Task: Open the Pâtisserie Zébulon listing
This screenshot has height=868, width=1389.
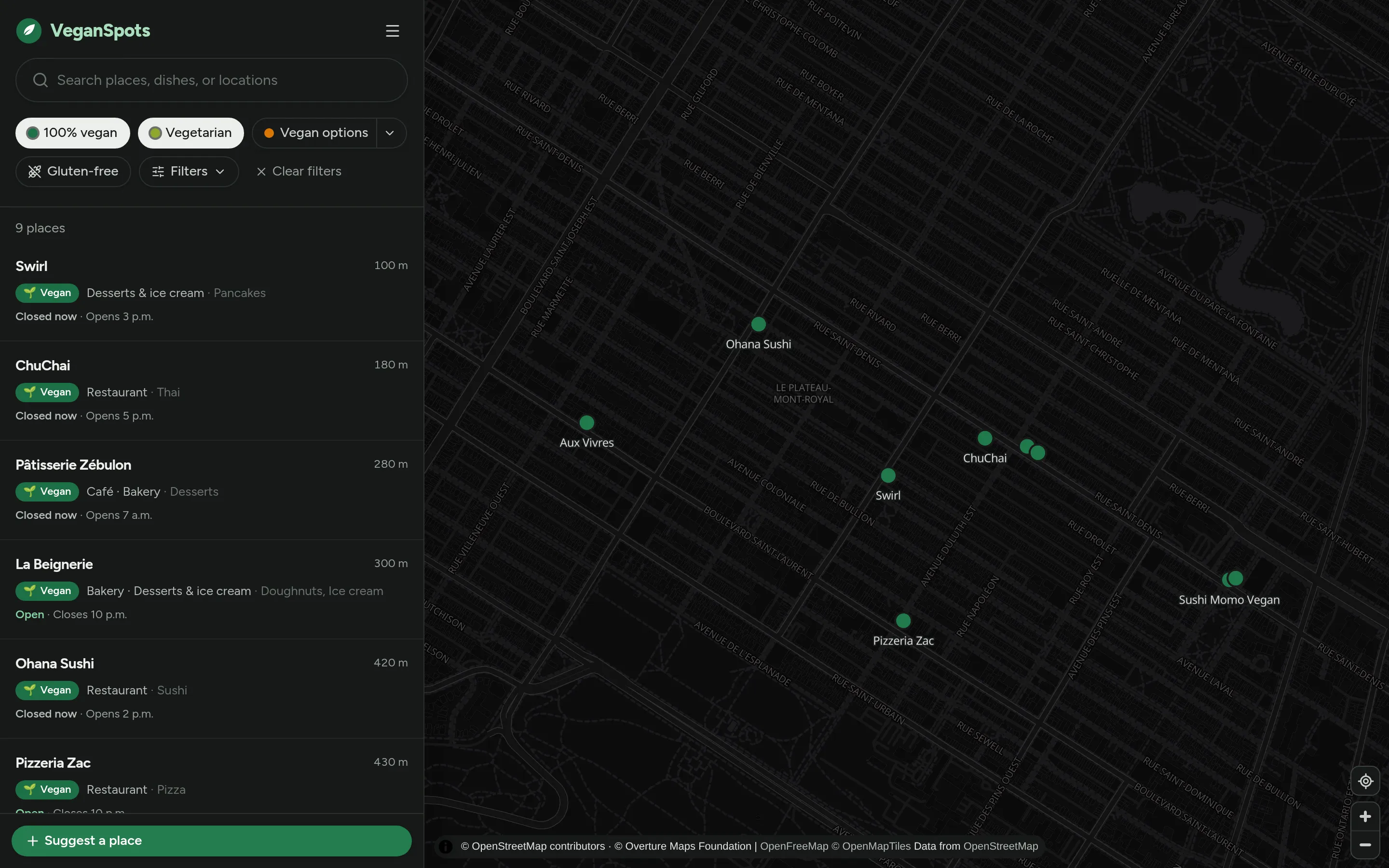Action: [212, 489]
